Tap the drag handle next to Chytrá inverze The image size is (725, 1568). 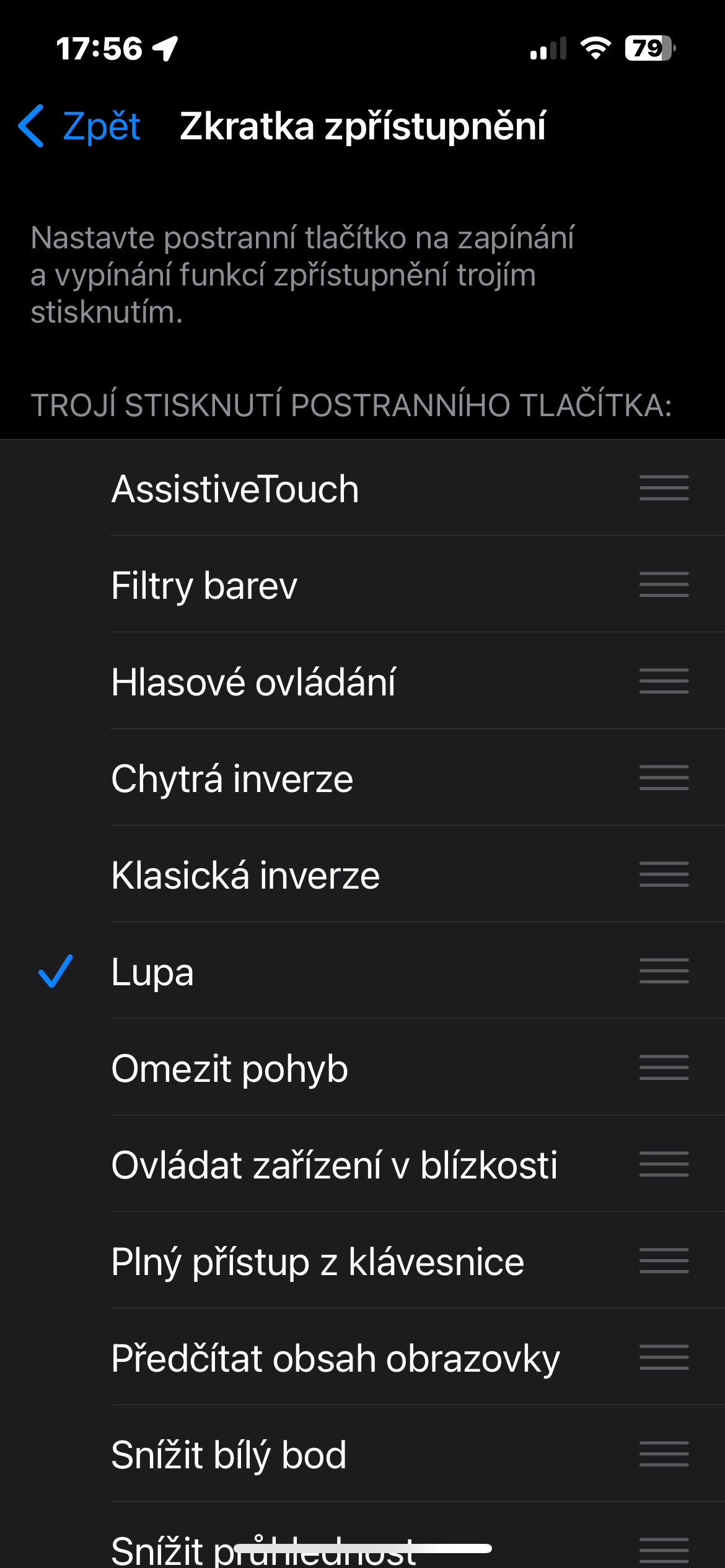[x=664, y=778]
